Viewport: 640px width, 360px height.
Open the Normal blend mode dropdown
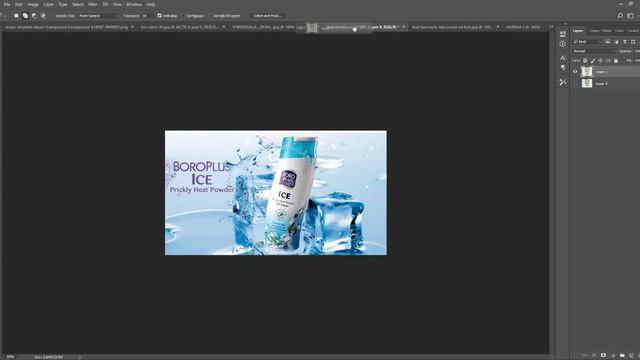[x=593, y=51]
